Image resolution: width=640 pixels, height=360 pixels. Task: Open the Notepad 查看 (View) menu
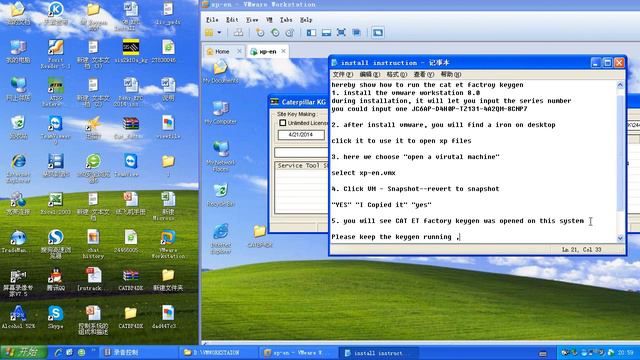click(423, 74)
